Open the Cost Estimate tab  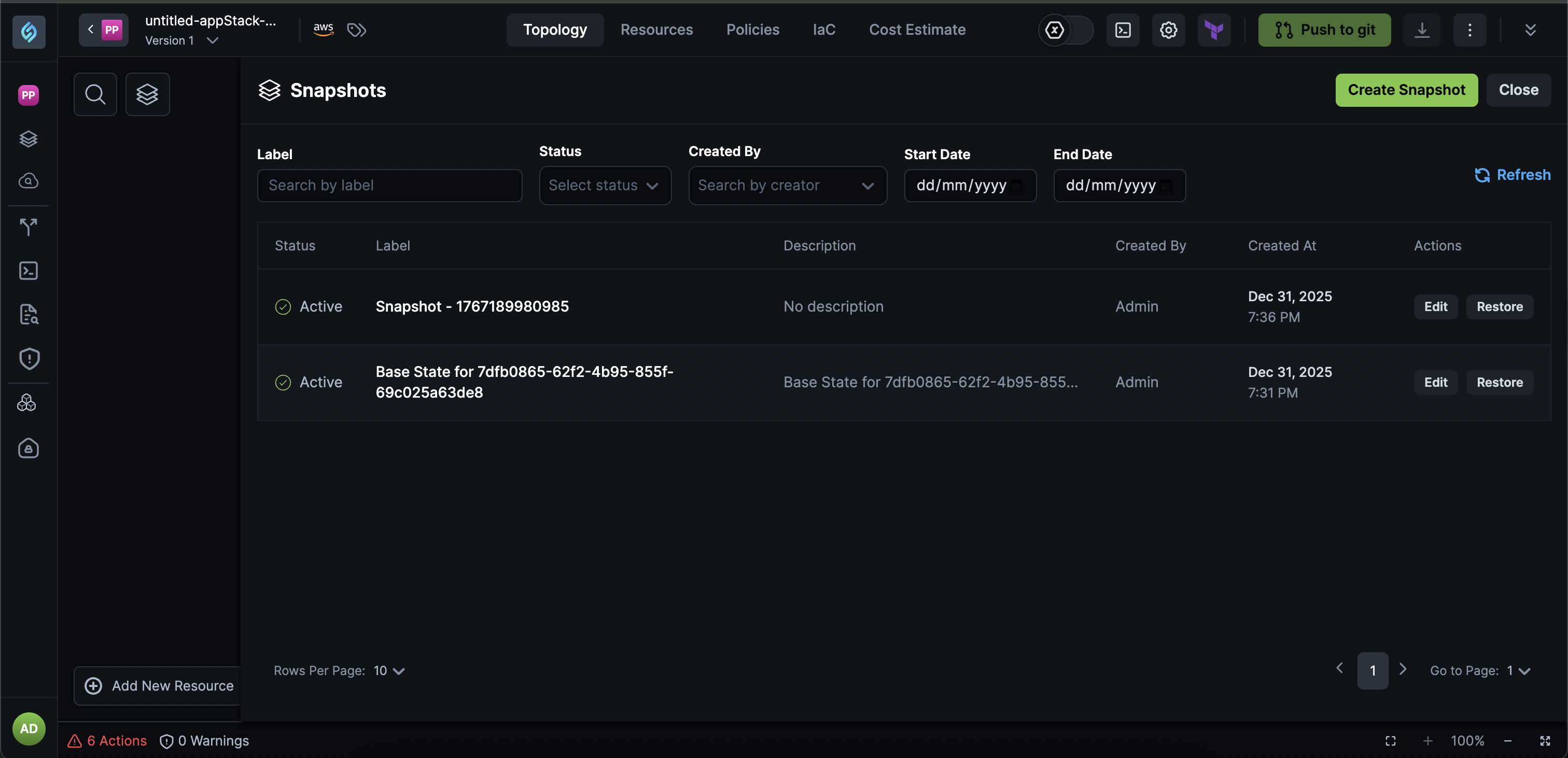point(917,30)
